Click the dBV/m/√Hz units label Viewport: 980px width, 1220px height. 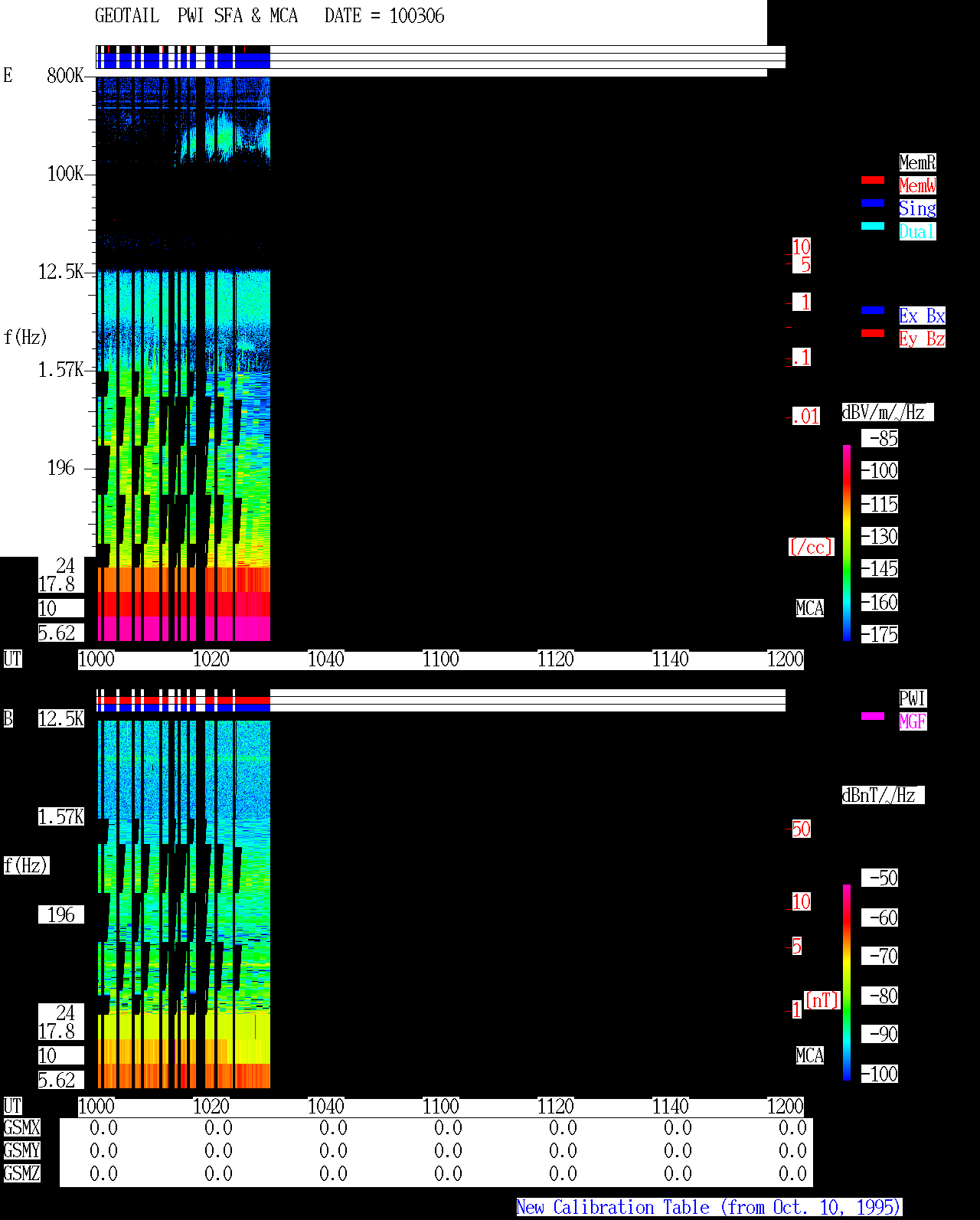coord(887,412)
